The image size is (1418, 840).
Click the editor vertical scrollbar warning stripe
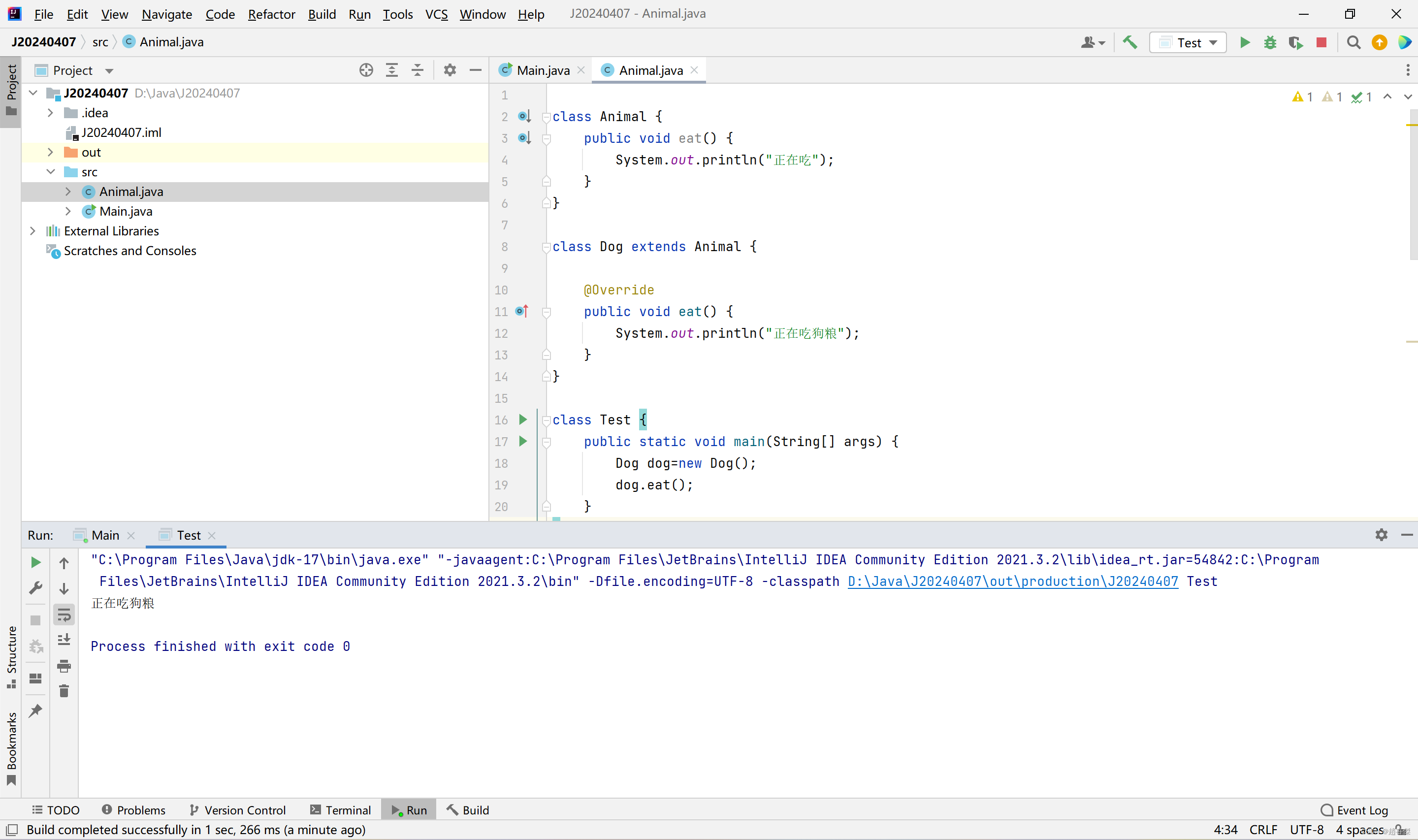(x=1411, y=125)
